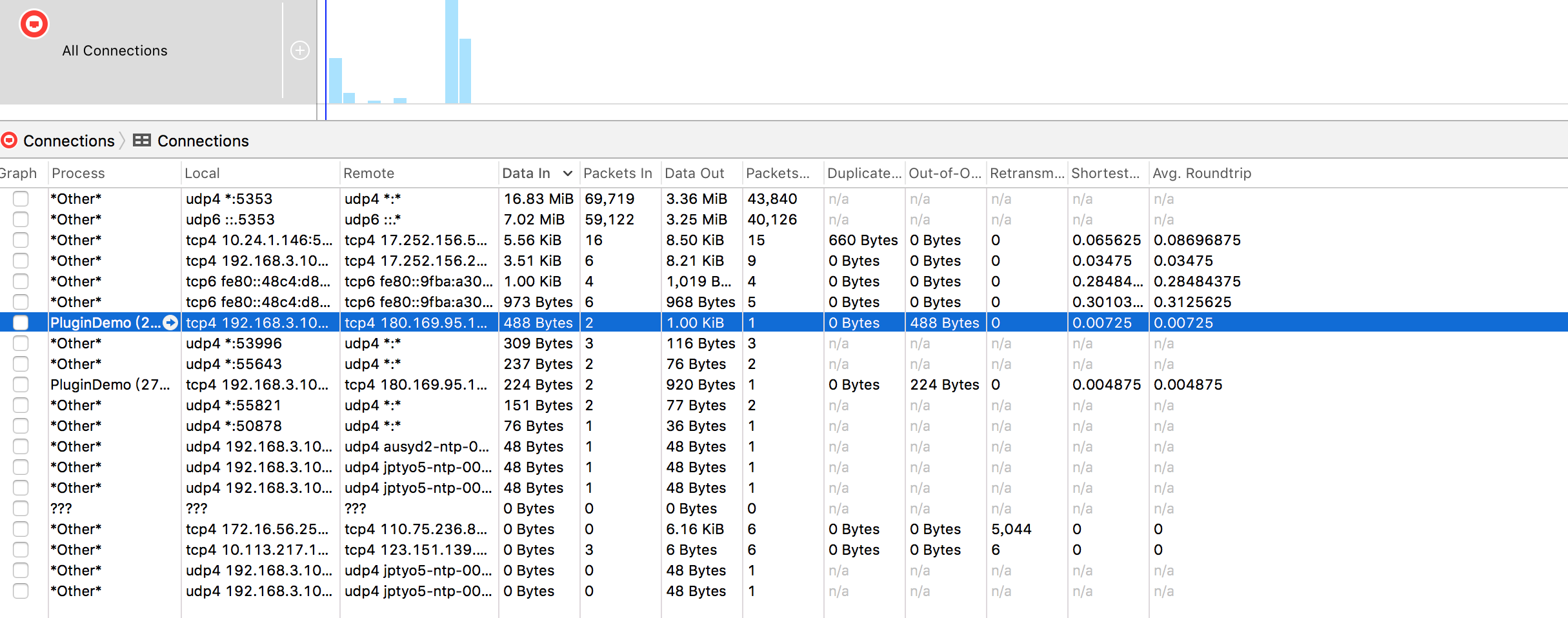Click the 0.08696875 average roundtrip value
The image size is (1568, 618).
pyautogui.click(x=1197, y=240)
